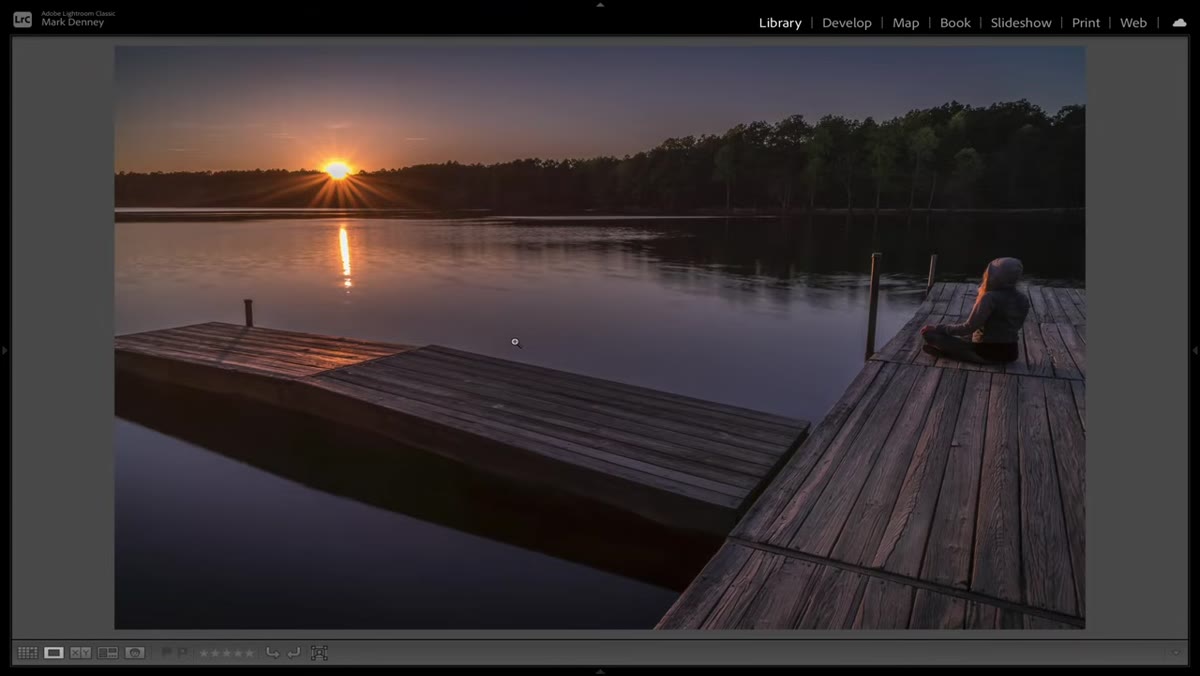
Task: Select the Loupe view icon
Action: [x=54, y=653]
